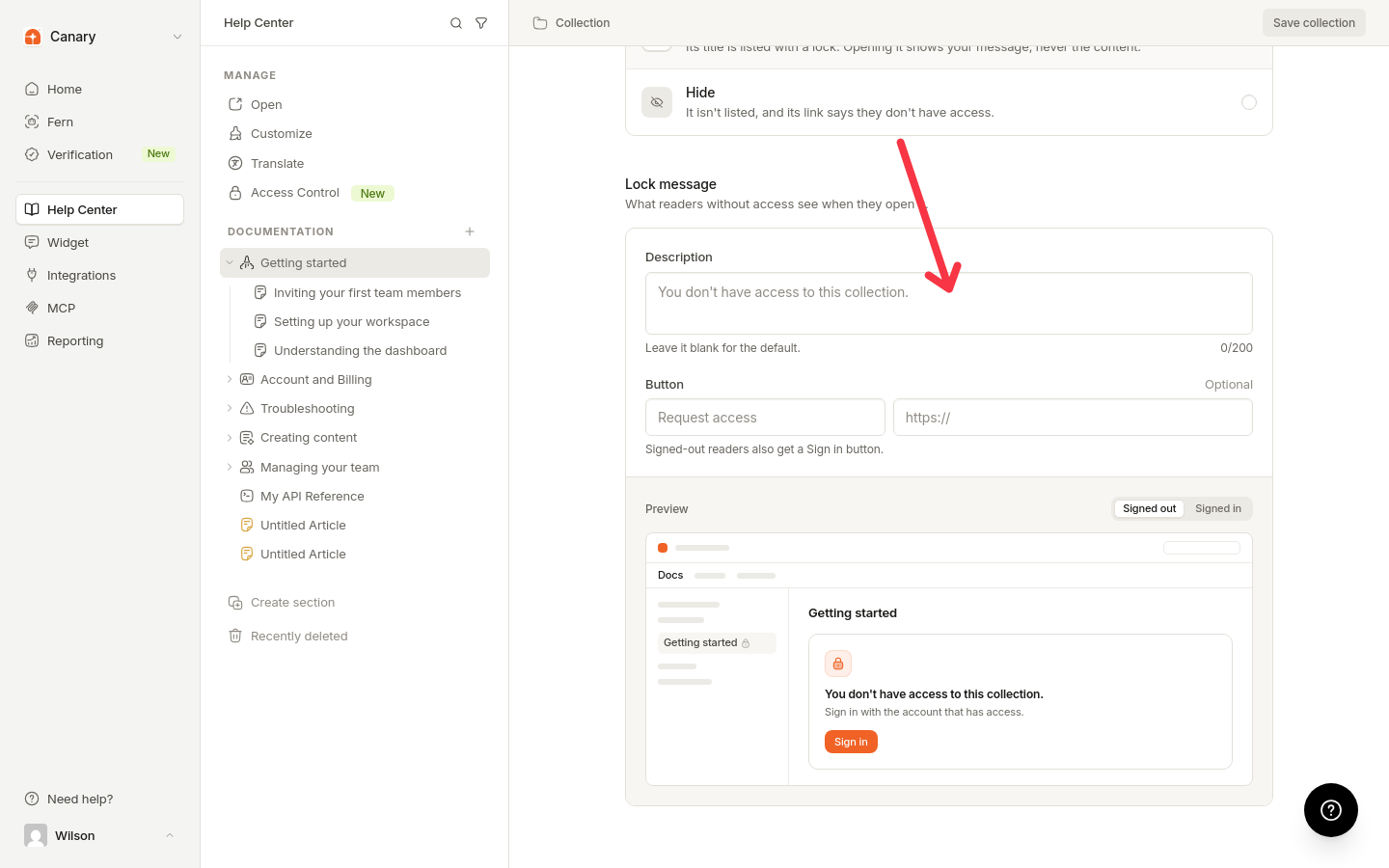
Task: Click the Reporting chart icon
Action: [x=32, y=340]
